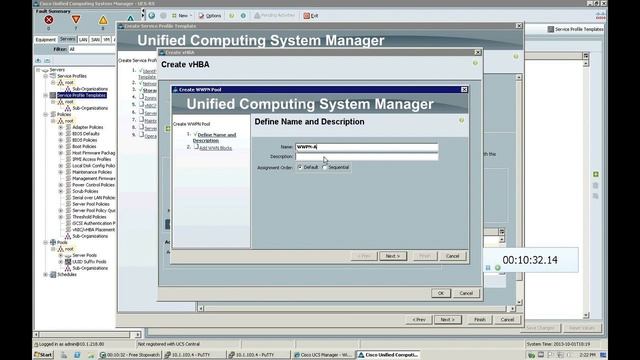The image size is (640, 360).
Task: Click Prev in Create Service Profile Template wizard
Action: point(419,320)
